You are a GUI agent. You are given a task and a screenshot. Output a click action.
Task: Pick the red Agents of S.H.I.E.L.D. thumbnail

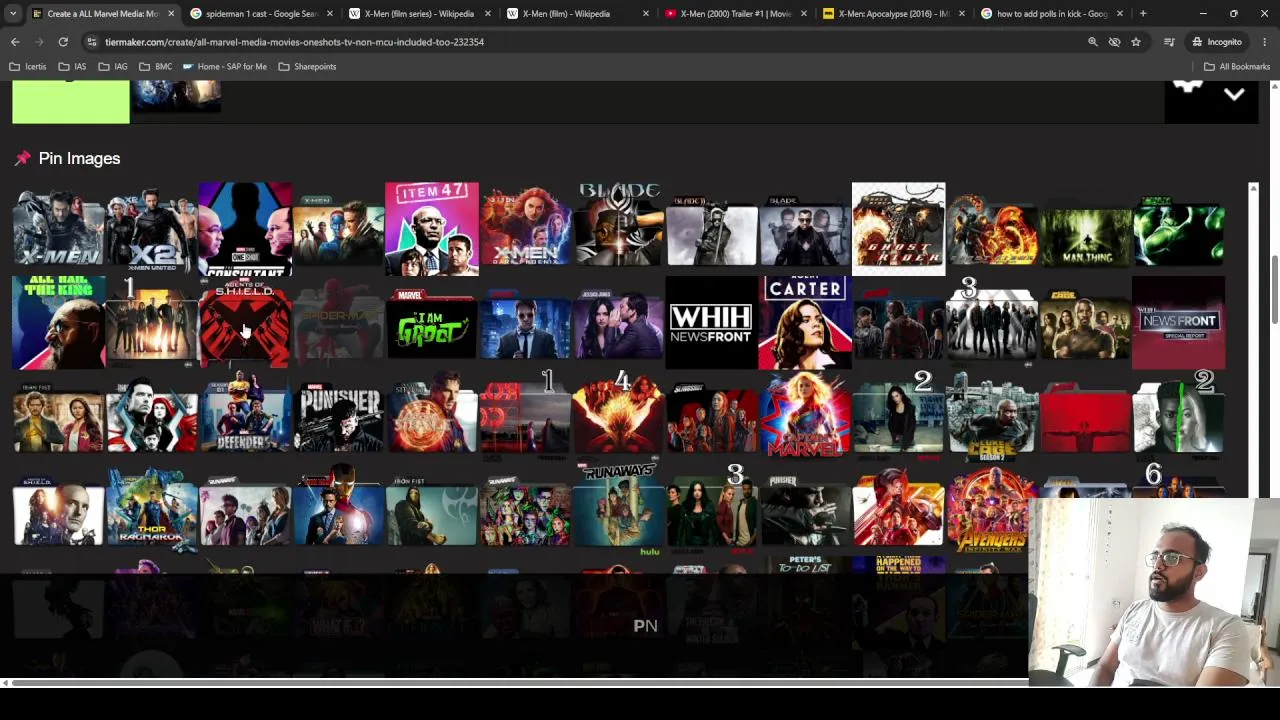[245, 323]
